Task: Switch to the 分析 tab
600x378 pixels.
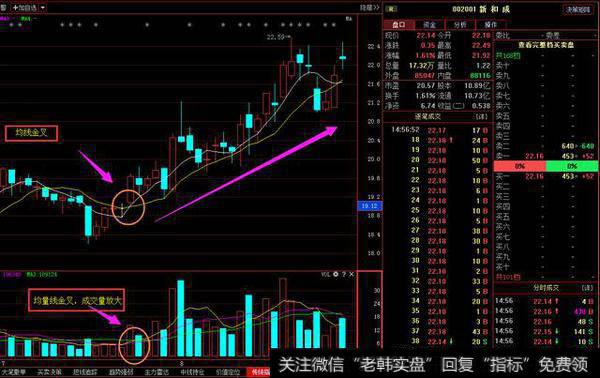Action: tap(460, 25)
